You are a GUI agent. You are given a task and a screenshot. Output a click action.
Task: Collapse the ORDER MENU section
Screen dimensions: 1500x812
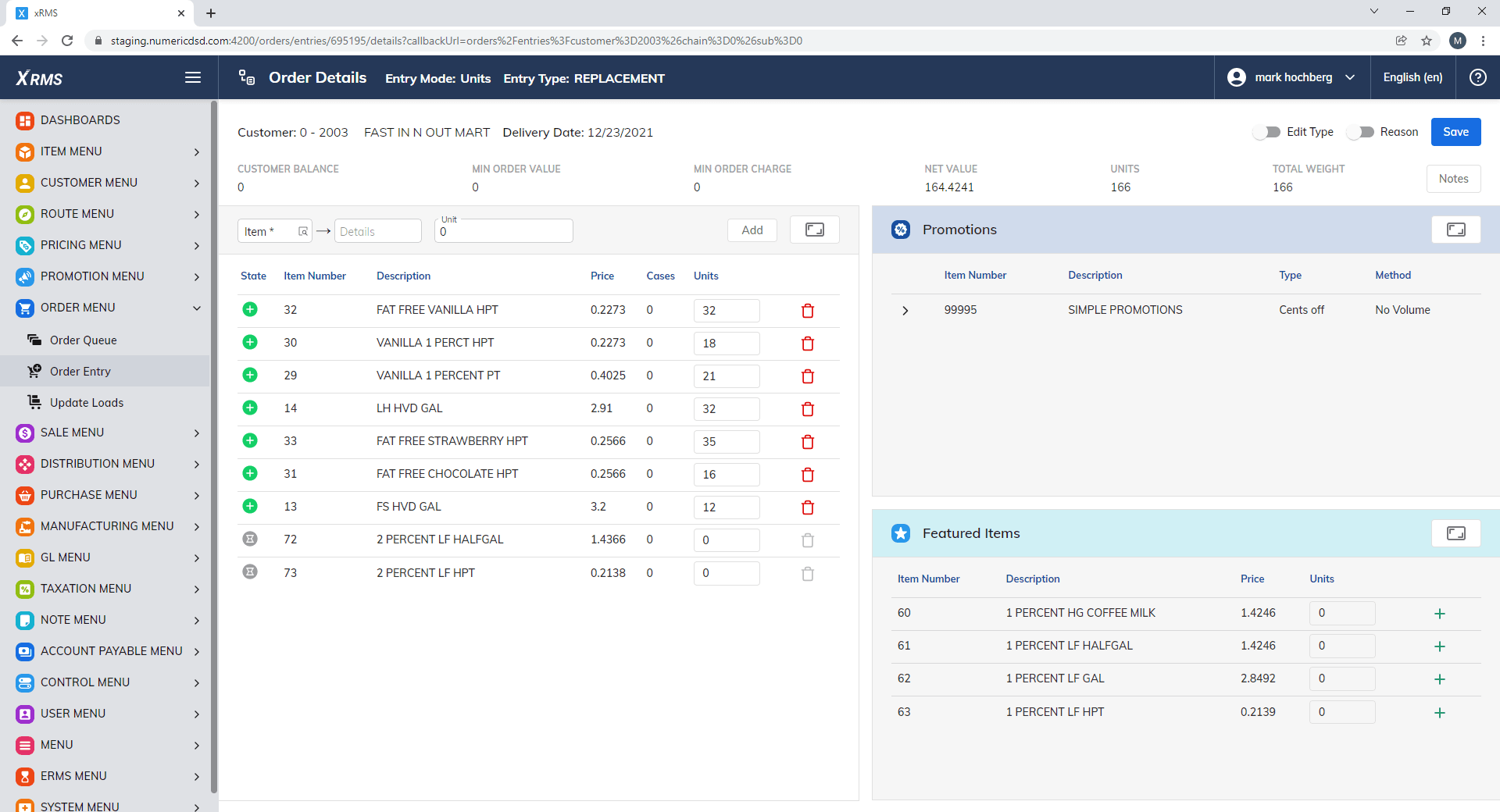tap(196, 308)
